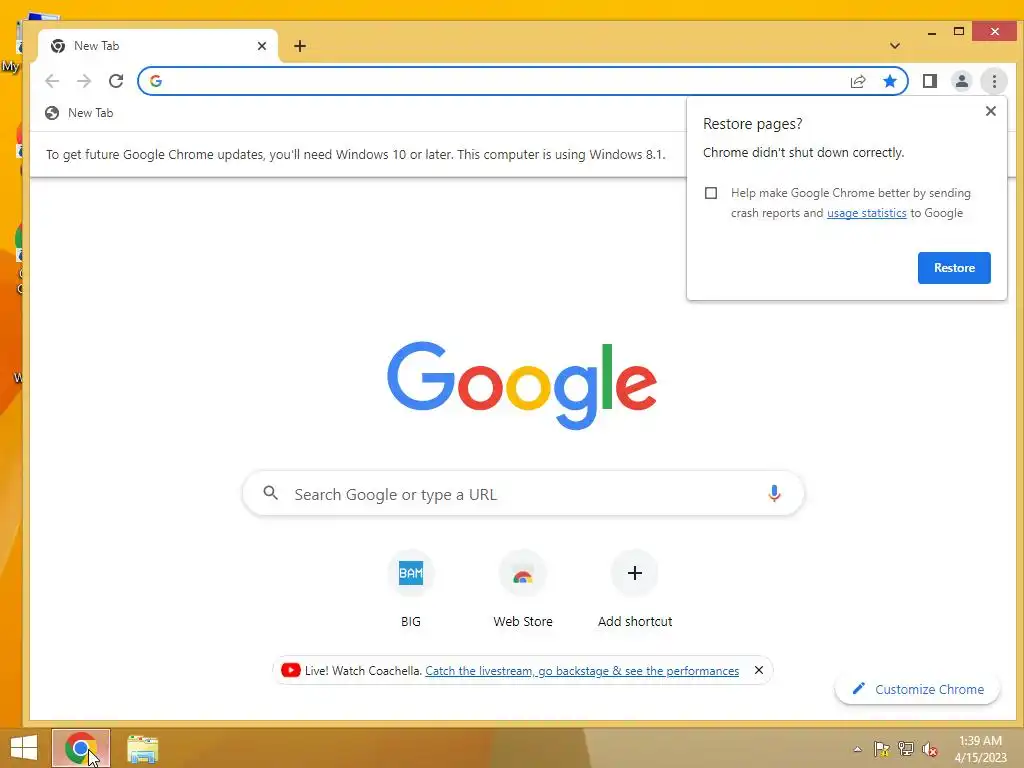Open the BIG shortcut tile
The height and width of the screenshot is (768, 1024).
coord(411,590)
